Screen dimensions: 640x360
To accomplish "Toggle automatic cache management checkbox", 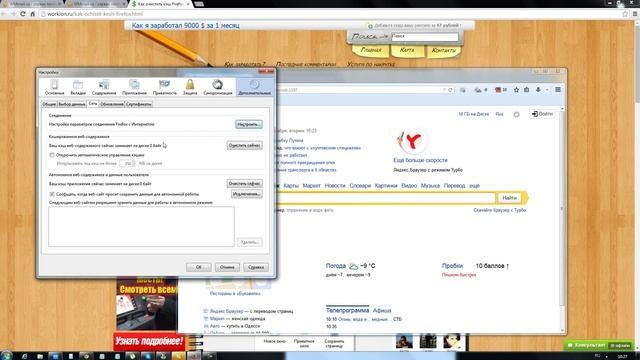I will (x=52, y=155).
